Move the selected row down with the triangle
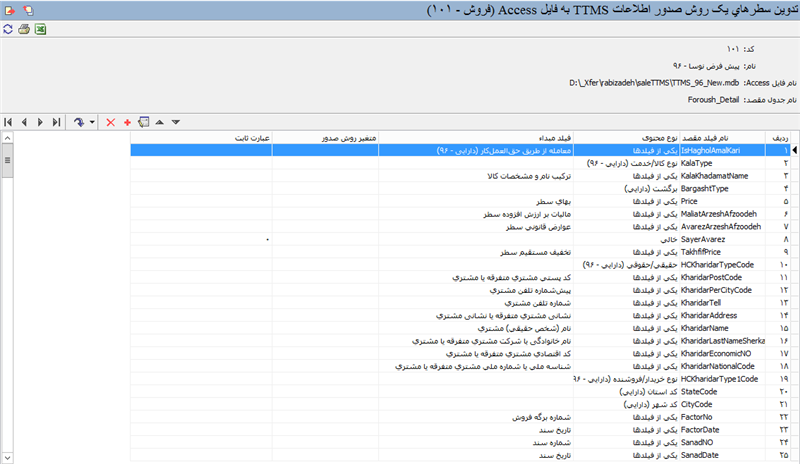 coord(176,122)
